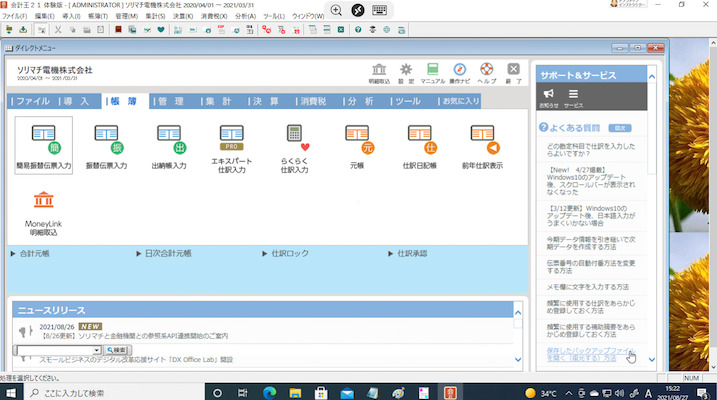Open ウィンドウ(W) menu
Image resolution: width=717 pixels, height=400 pixels.
[308, 16]
